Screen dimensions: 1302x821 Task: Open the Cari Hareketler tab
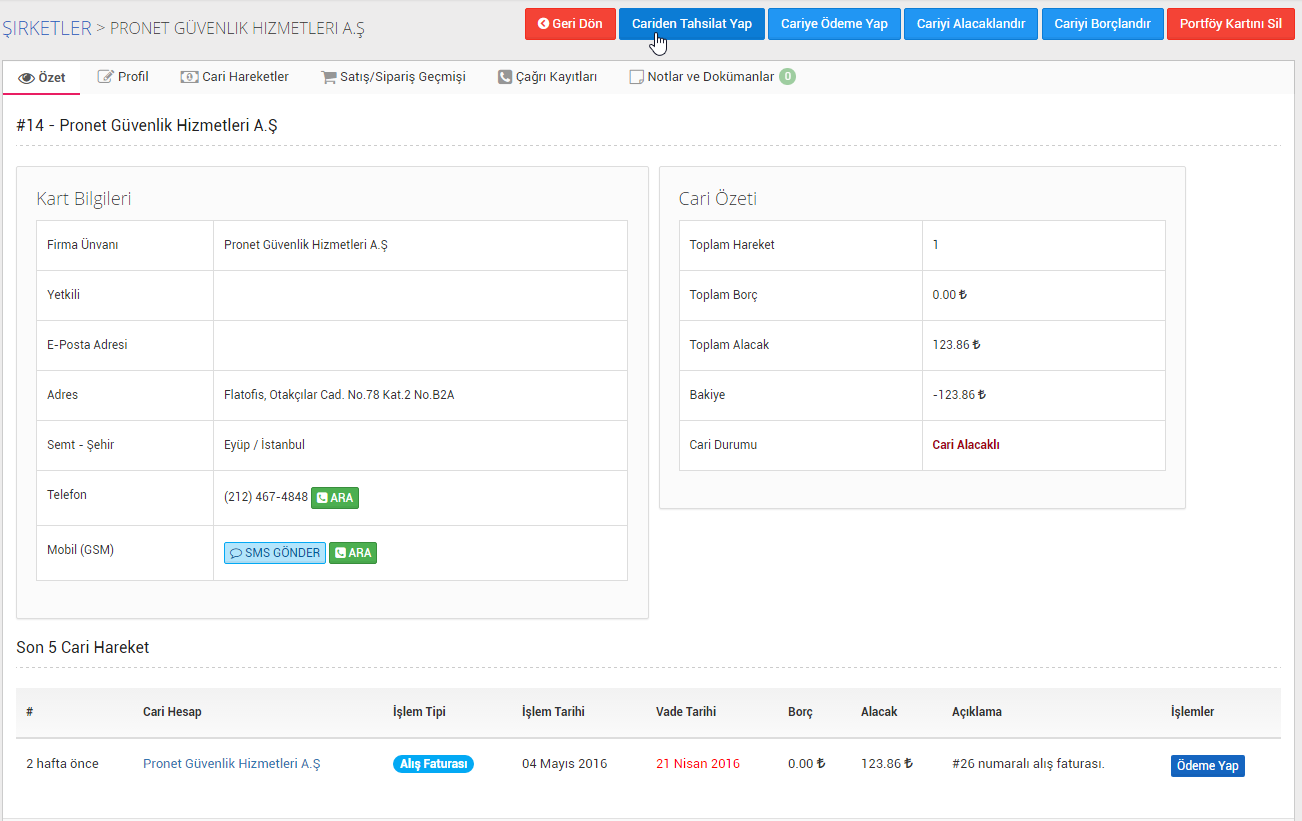pyautogui.click(x=235, y=76)
